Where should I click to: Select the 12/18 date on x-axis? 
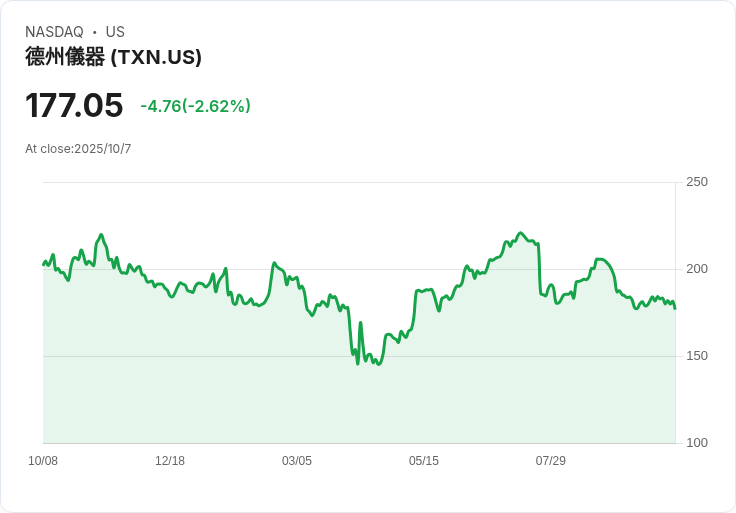170,461
